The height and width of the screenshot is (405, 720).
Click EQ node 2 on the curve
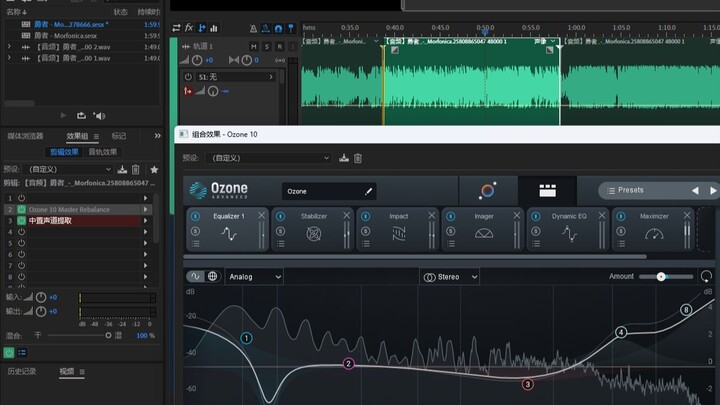coord(349,364)
